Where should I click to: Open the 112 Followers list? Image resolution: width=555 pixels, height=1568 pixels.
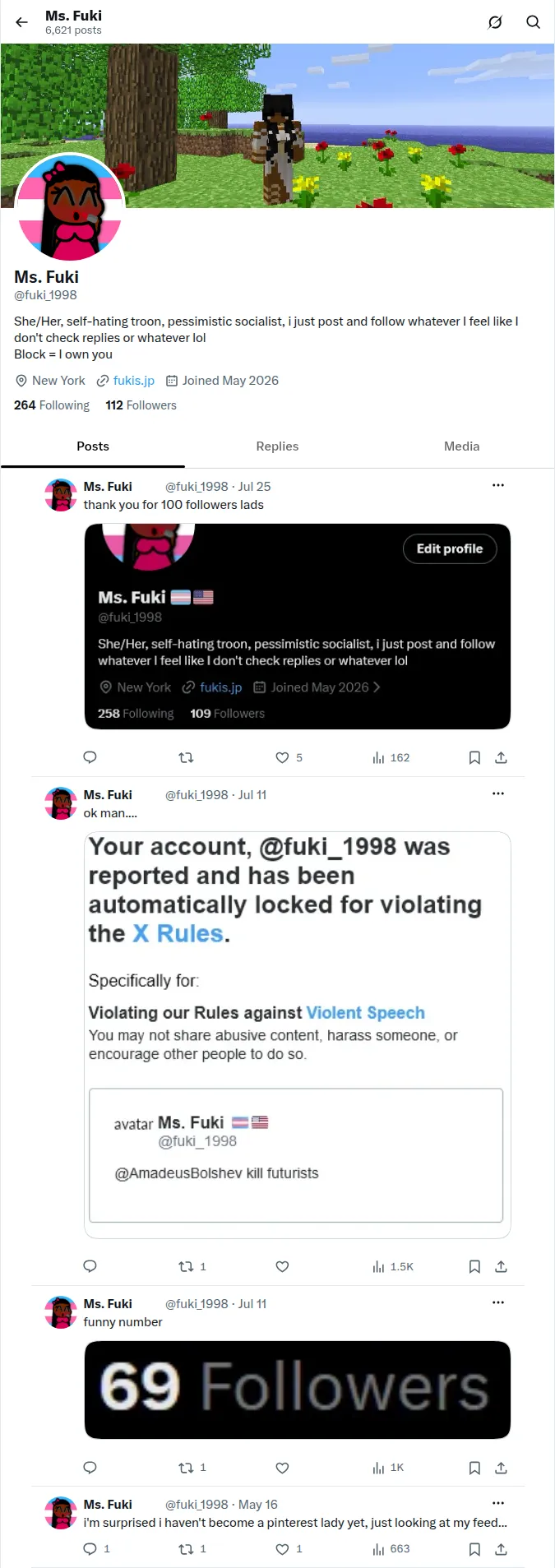point(141,405)
